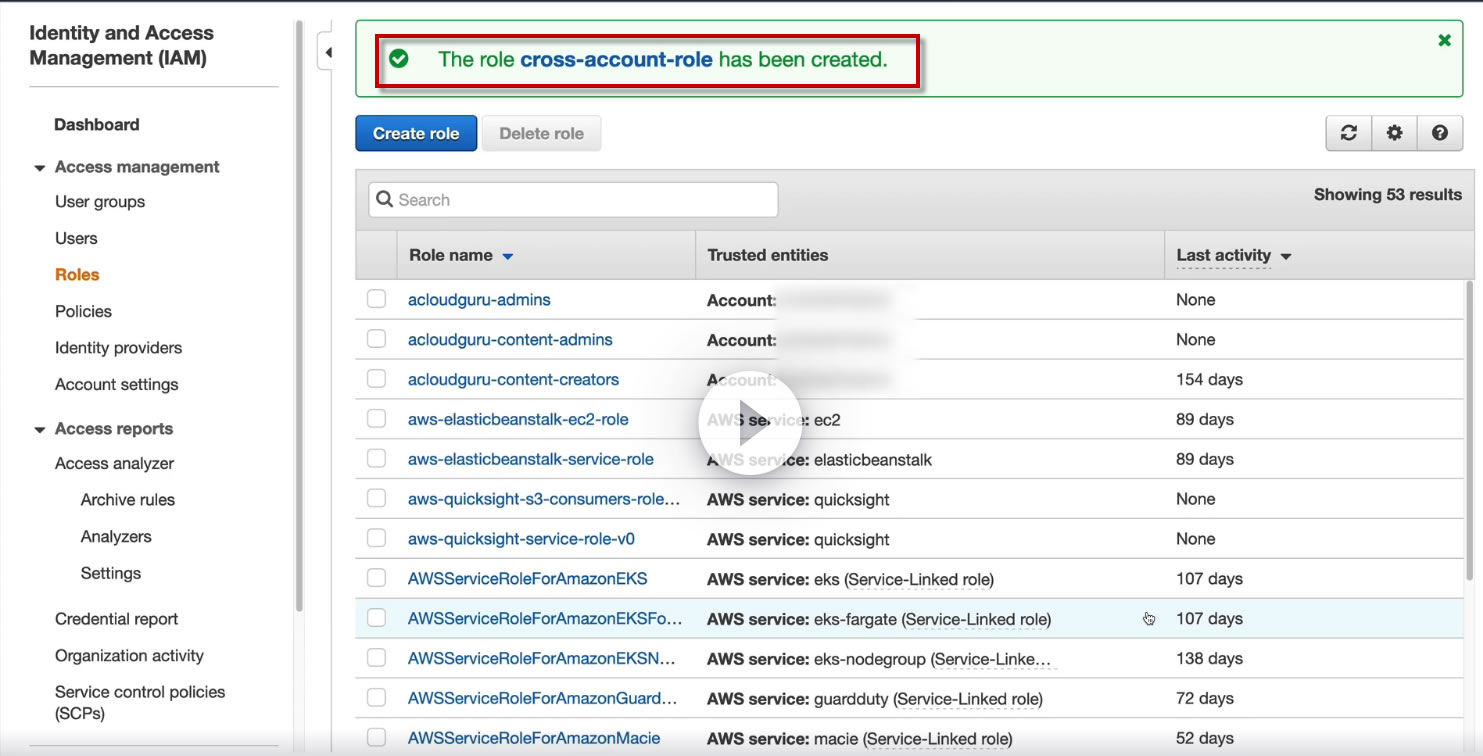Sort by the Role name arrow

pos(507,257)
